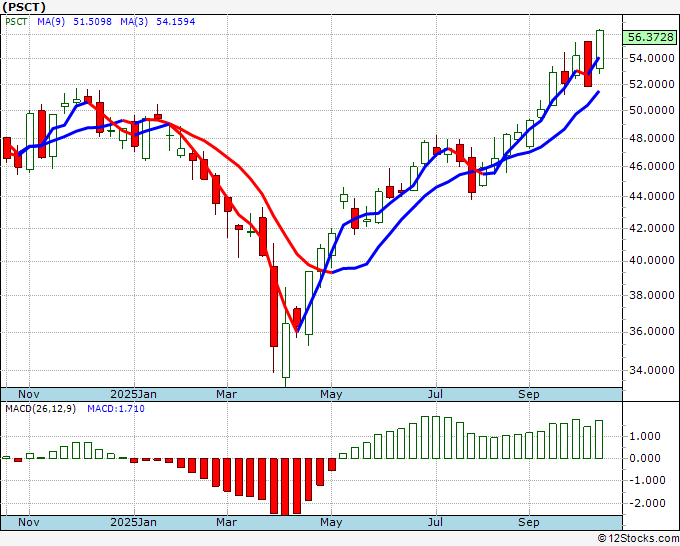The width and height of the screenshot is (680, 546).
Task: Select May on the MACD panel date axis
Action: [331, 522]
